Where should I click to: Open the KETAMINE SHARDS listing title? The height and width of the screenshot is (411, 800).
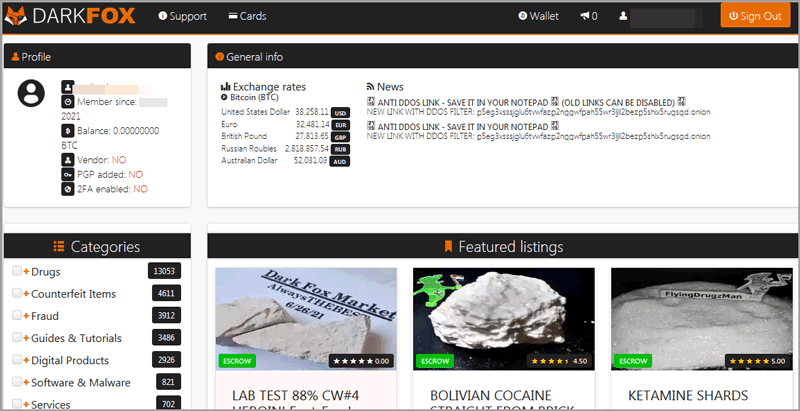(688, 395)
